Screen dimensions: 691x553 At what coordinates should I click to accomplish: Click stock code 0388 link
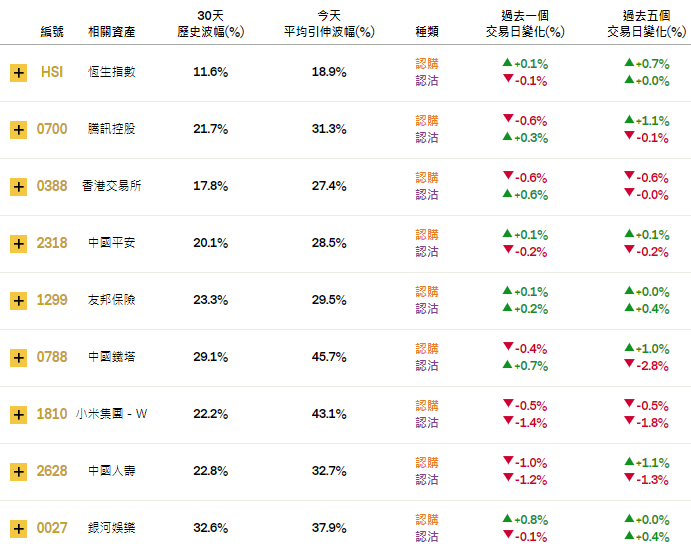(x=51, y=186)
